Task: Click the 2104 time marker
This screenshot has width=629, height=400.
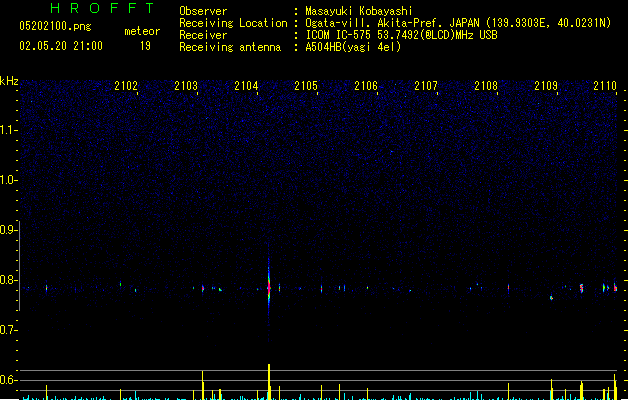Action: 246,86
